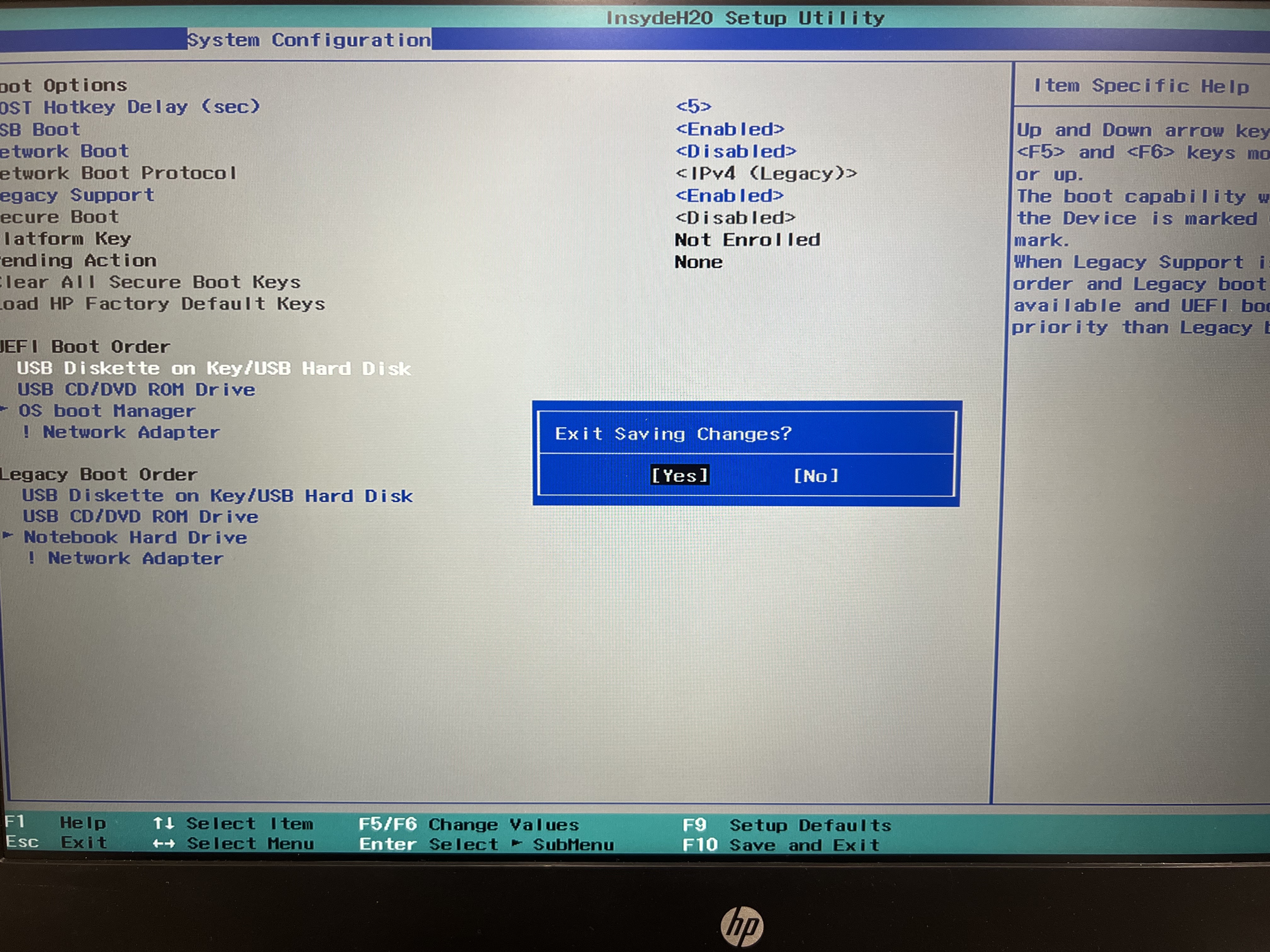Click Clear All Secure Boot Keys
1270x952 pixels.
[x=151, y=282]
